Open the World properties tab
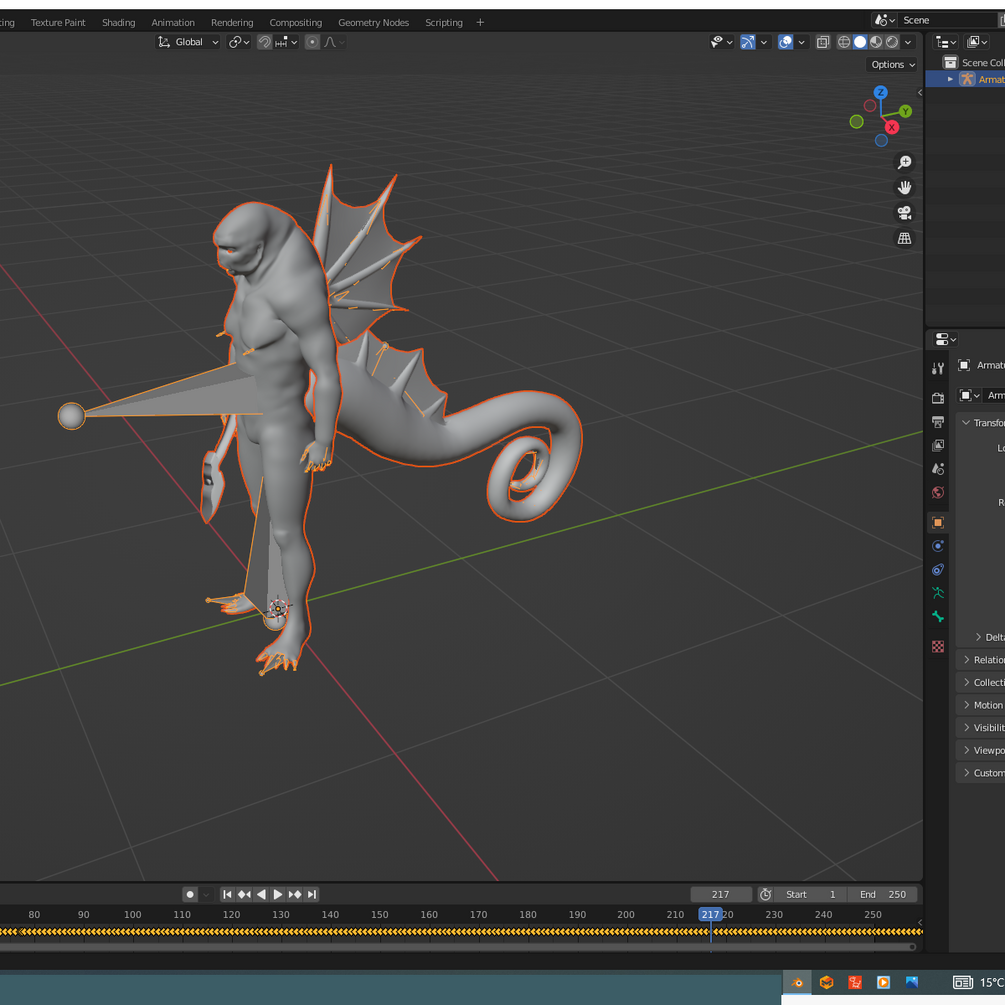The image size is (1005, 1005). click(x=938, y=493)
